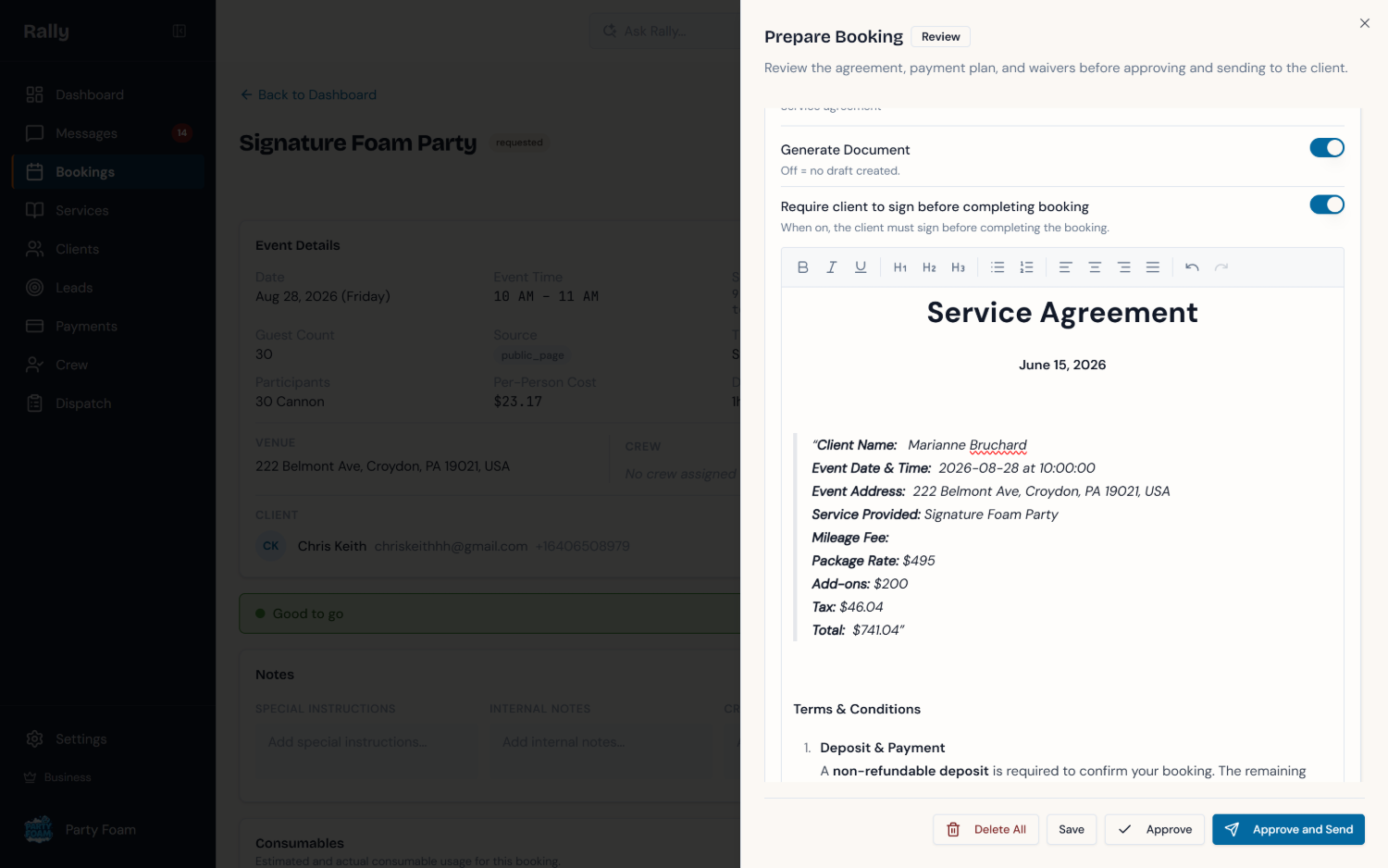The width and height of the screenshot is (1388, 868).
Task: Click Add internal notes field
Action: (x=599, y=750)
